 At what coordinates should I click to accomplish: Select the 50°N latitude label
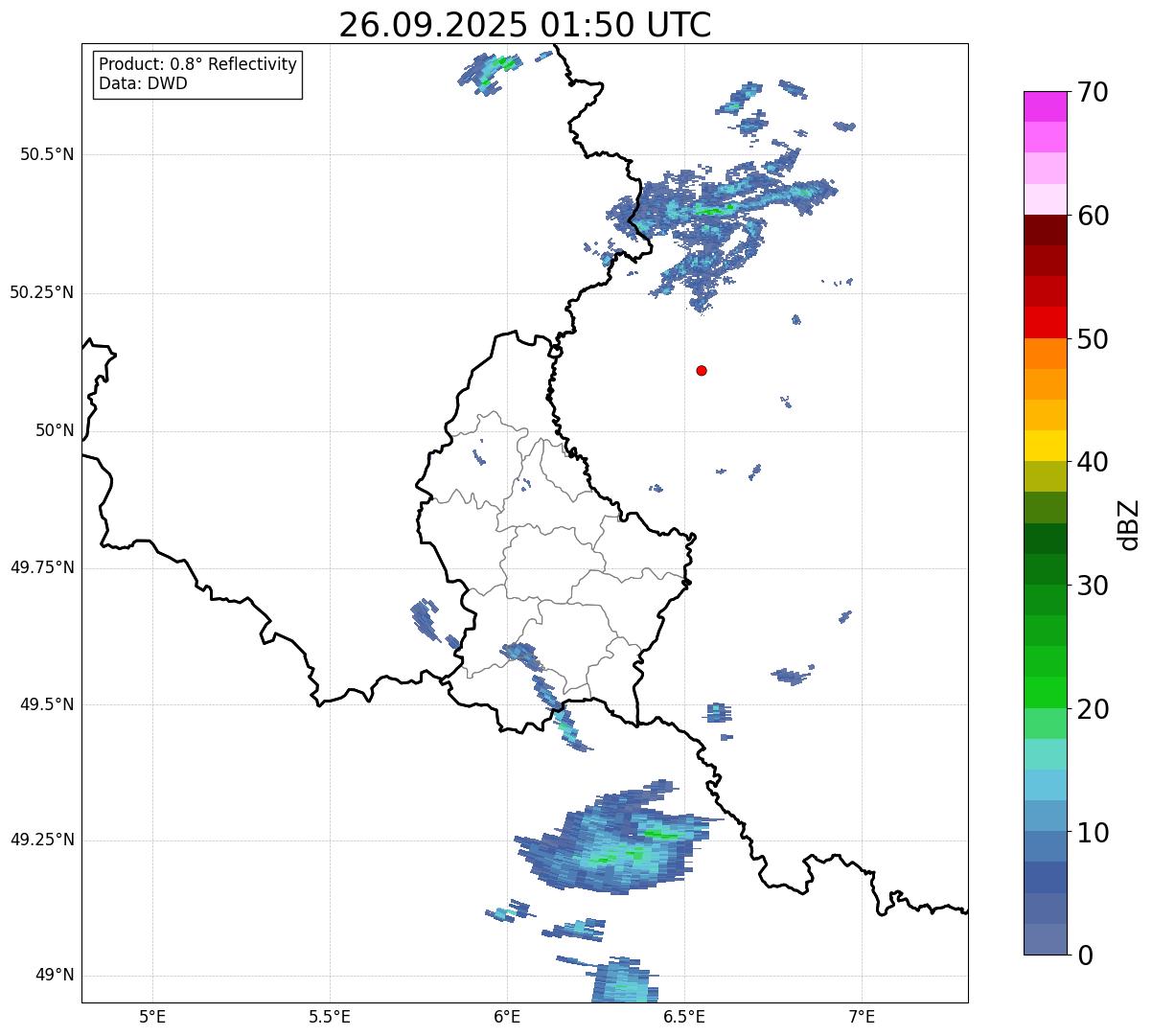tap(55, 430)
